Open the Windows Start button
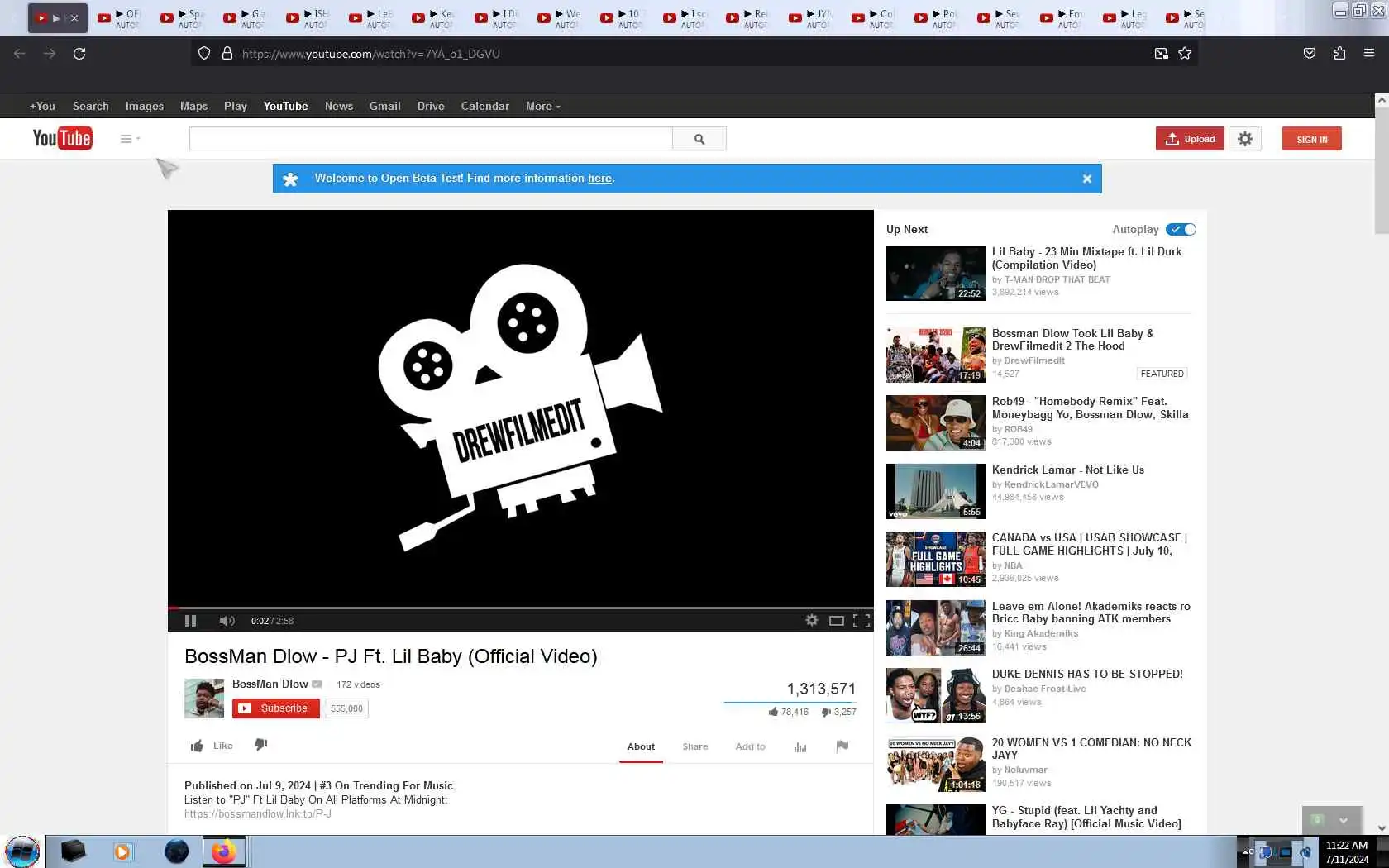 (x=21, y=851)
